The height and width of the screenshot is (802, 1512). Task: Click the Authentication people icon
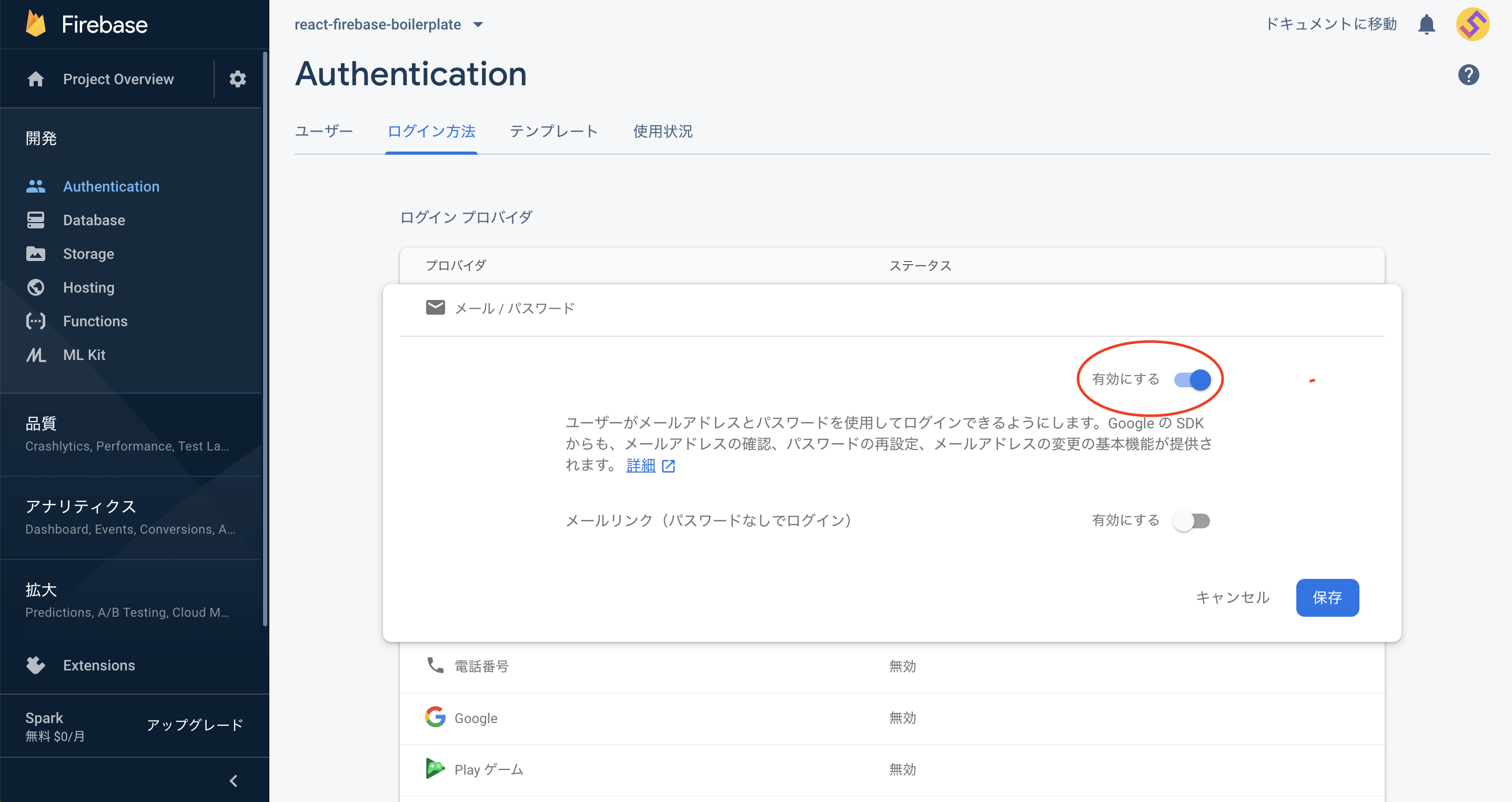point(36,186)
